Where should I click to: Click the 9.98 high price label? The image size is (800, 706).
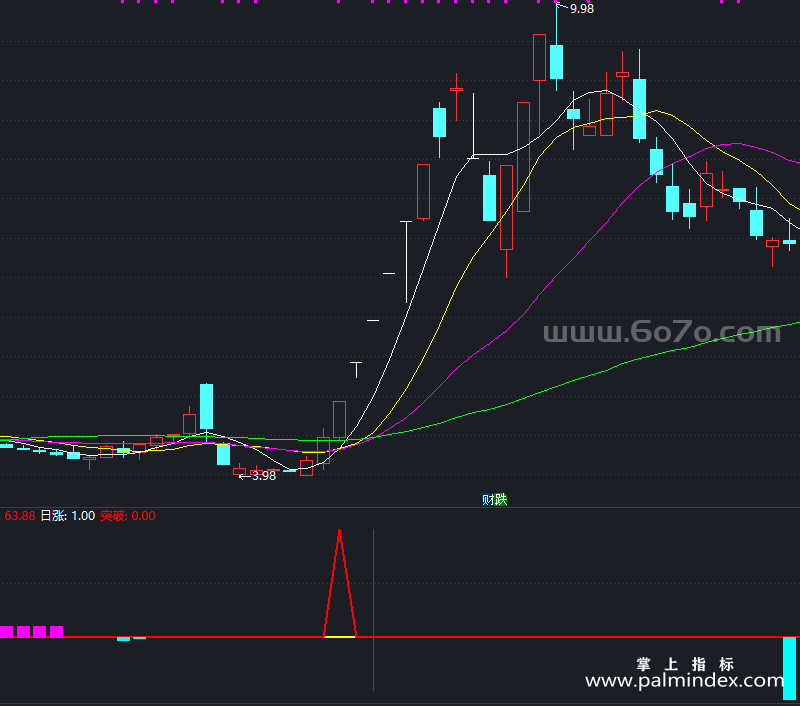click(x=582, y=9)
